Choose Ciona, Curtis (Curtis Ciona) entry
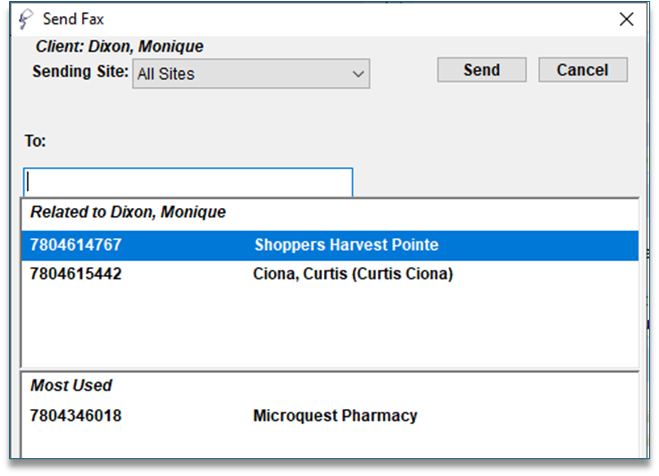Image resolution: width=659 pixels, height=476 pixels. (353, 274)
